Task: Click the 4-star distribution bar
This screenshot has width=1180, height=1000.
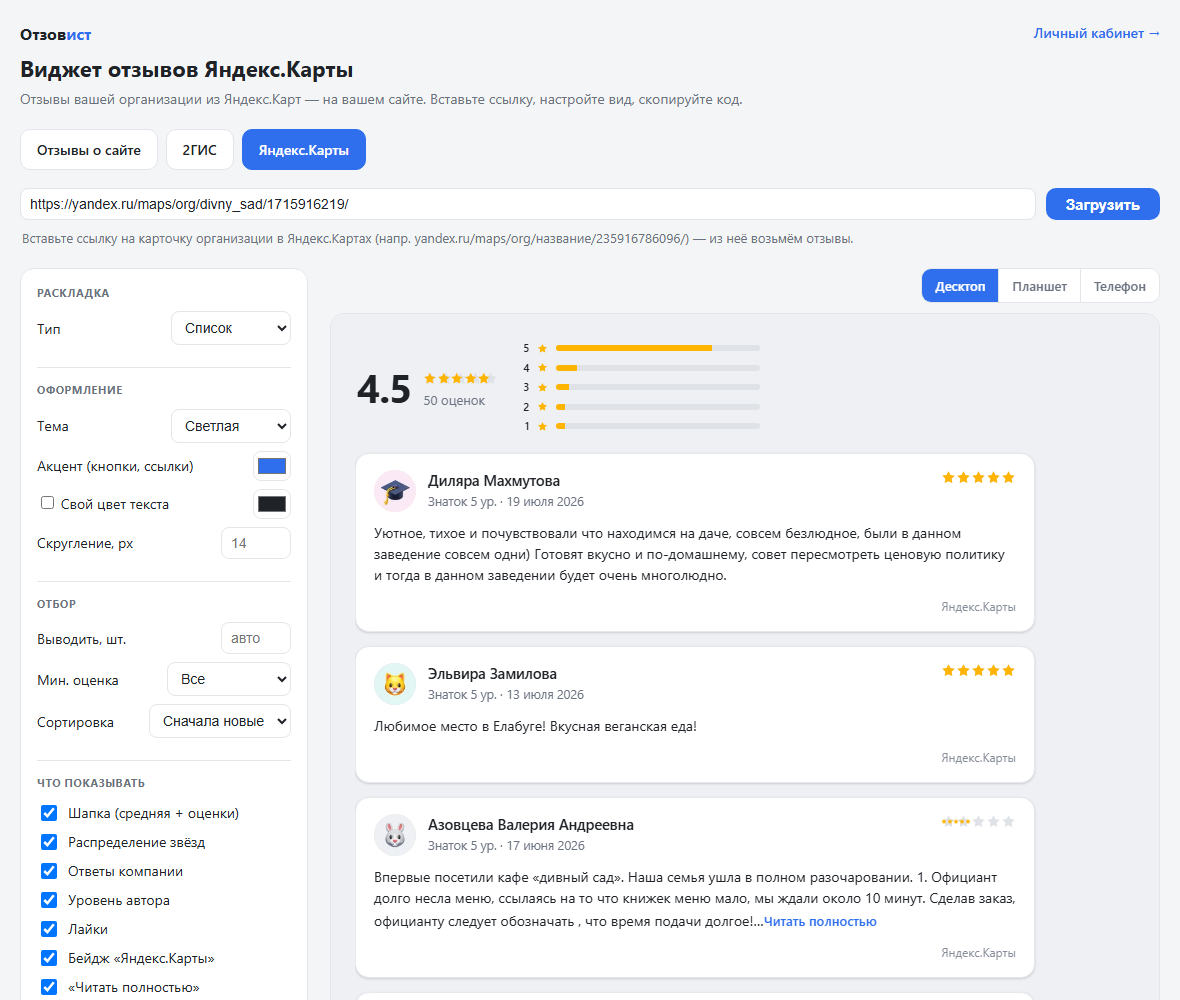Action: click(658, 368)
